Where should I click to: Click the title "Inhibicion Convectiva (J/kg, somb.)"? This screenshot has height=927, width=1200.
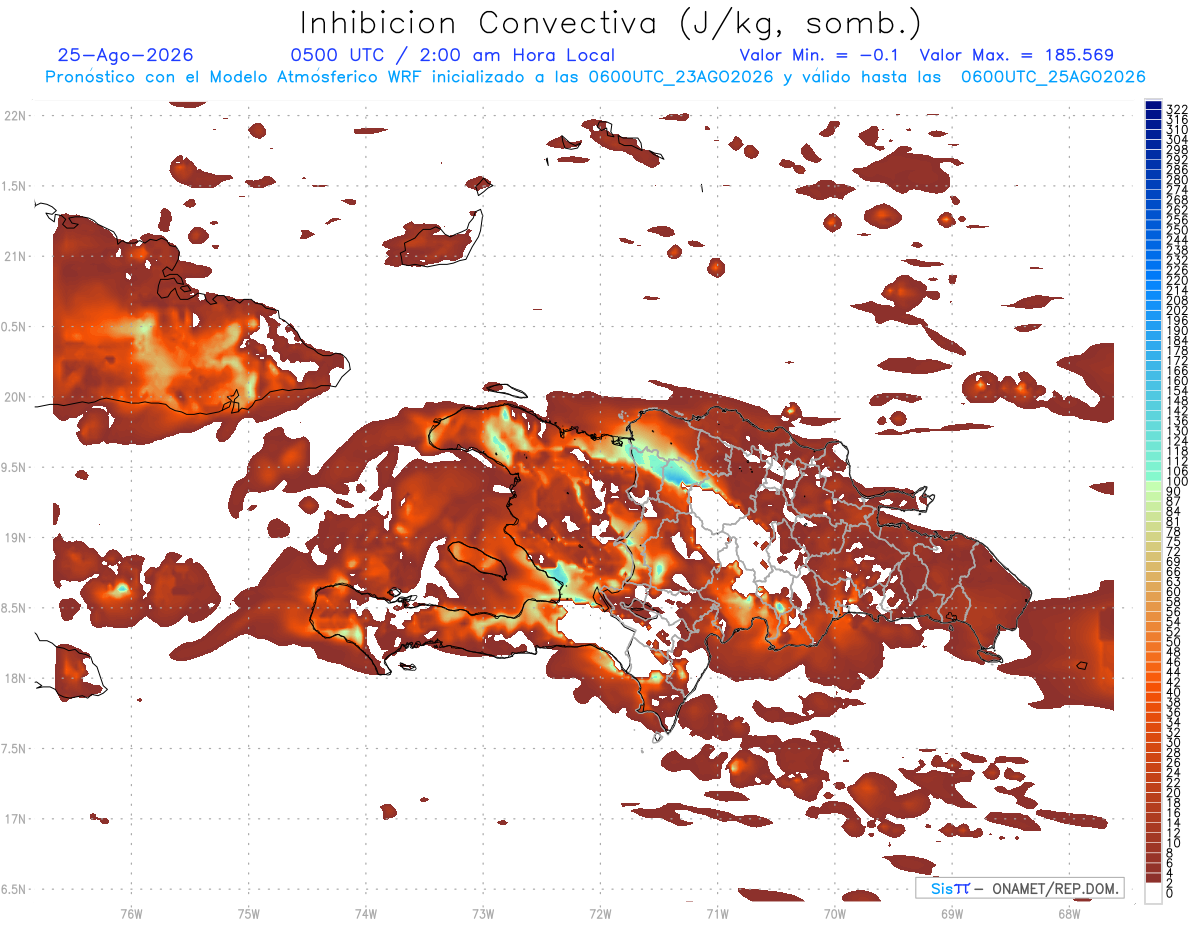[x=611, y=23]
